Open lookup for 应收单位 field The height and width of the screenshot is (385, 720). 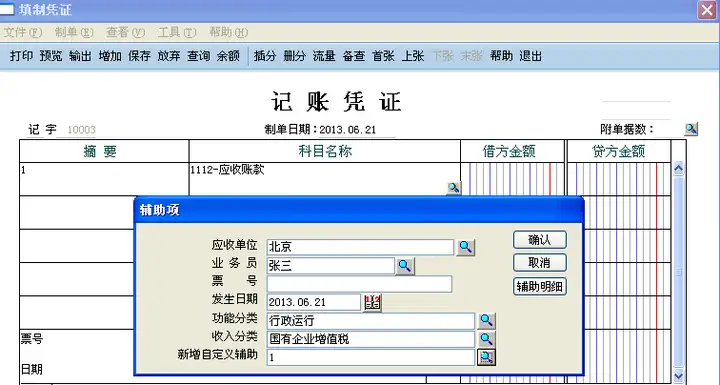coord(466,247)
